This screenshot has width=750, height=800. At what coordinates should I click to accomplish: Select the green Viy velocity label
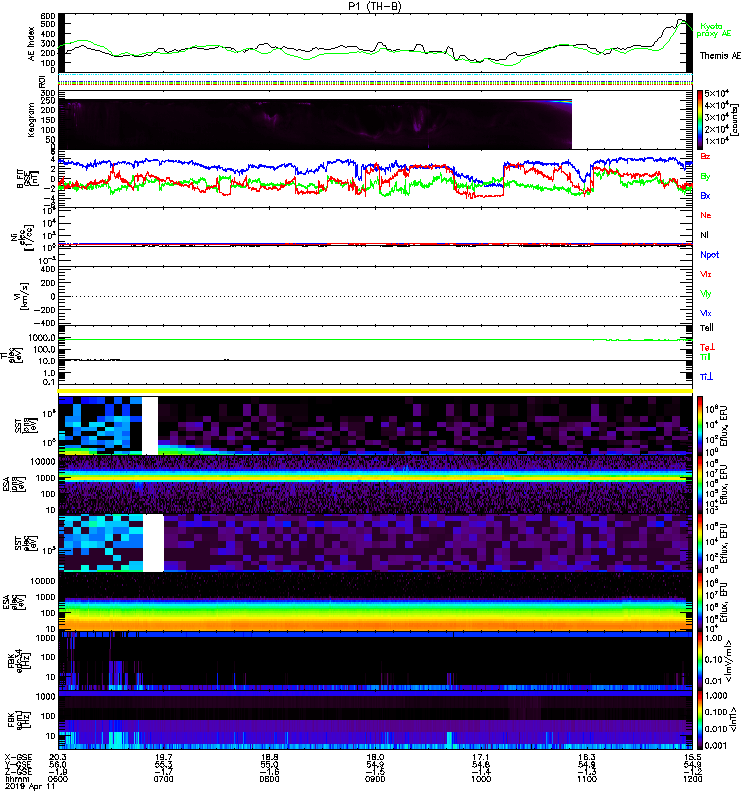706,294
